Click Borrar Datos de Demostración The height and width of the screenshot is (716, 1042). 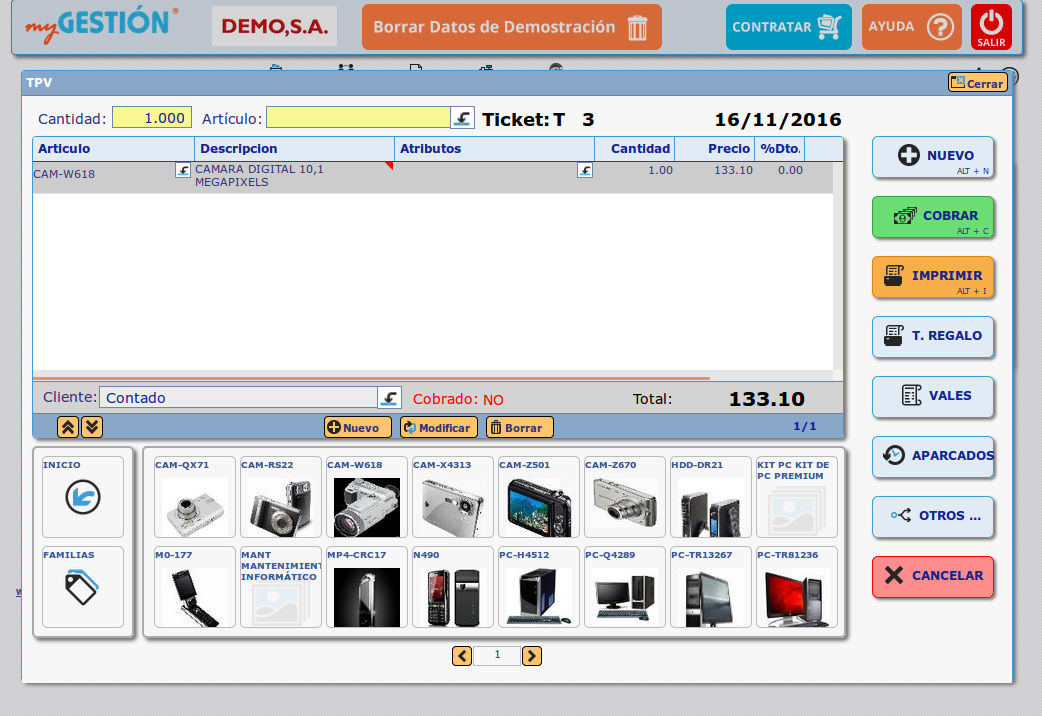click(x=511, y=27)
